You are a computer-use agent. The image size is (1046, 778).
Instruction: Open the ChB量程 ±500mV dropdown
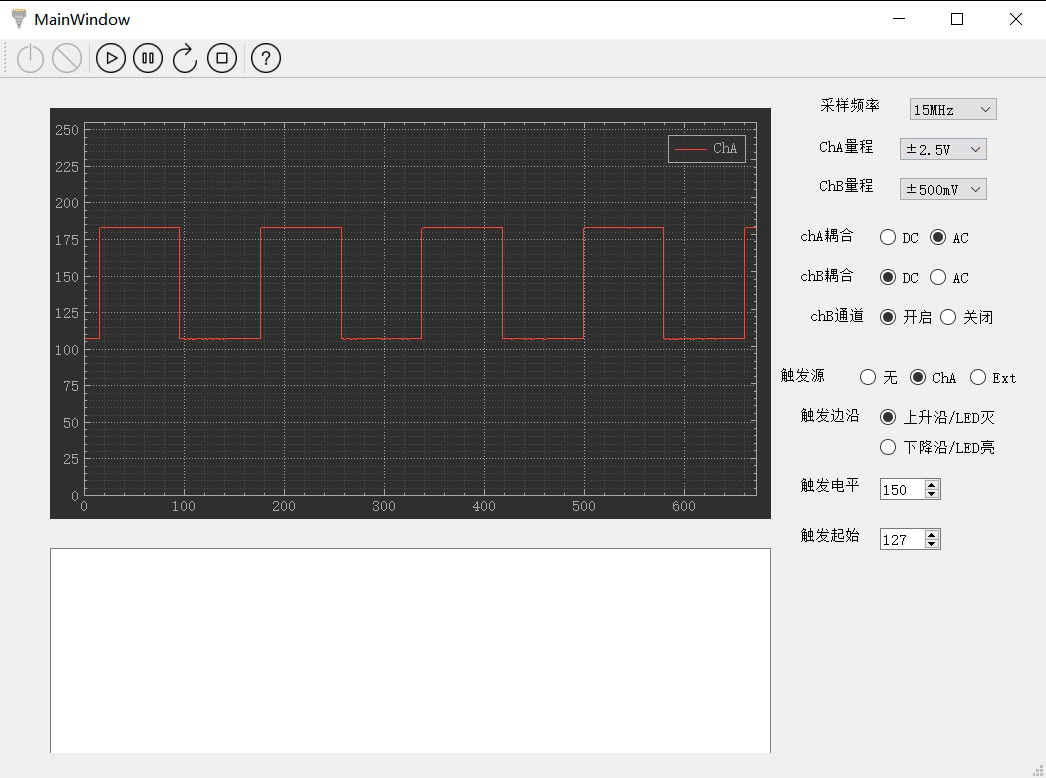[943, 189]
